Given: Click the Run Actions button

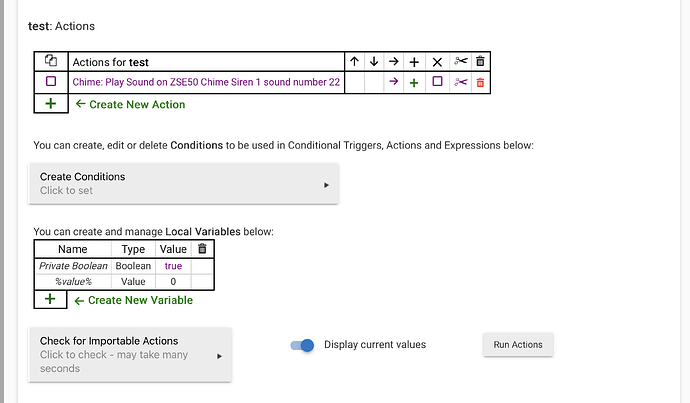Looking at the screenshot, I should 518,344.
